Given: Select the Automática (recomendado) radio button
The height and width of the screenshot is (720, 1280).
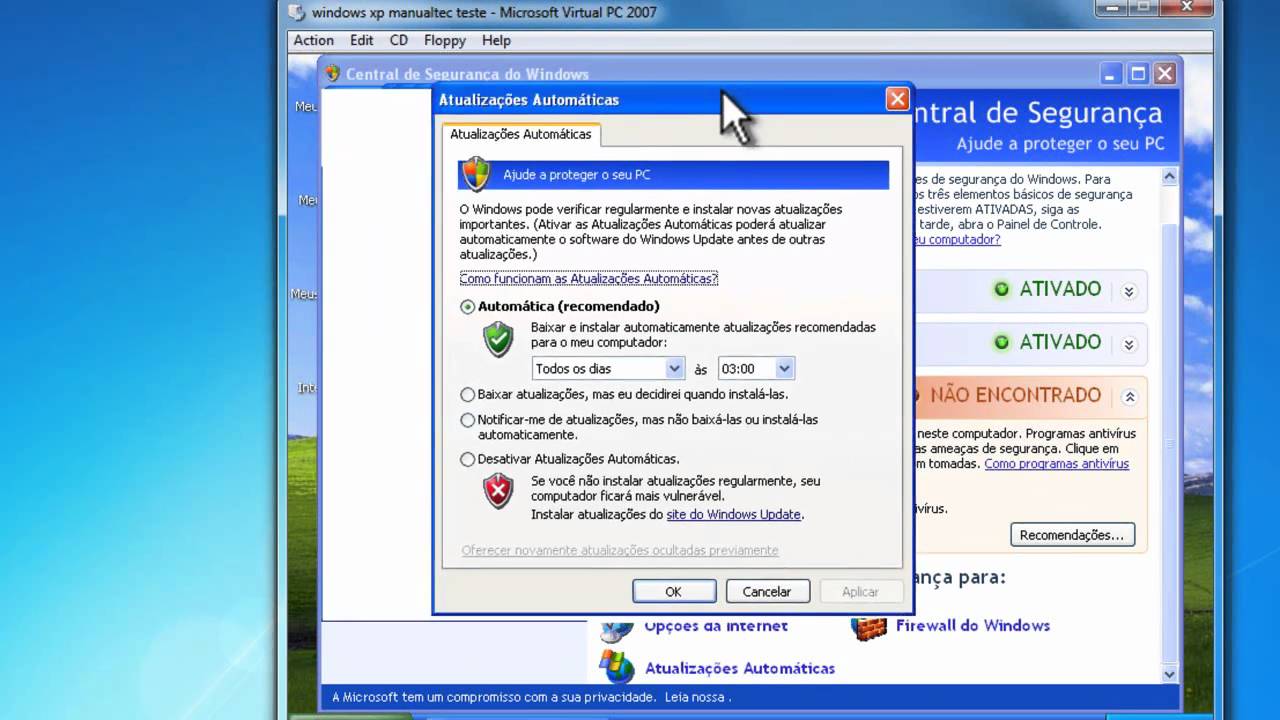Looking at the screenshot, I should click(467, 307).
